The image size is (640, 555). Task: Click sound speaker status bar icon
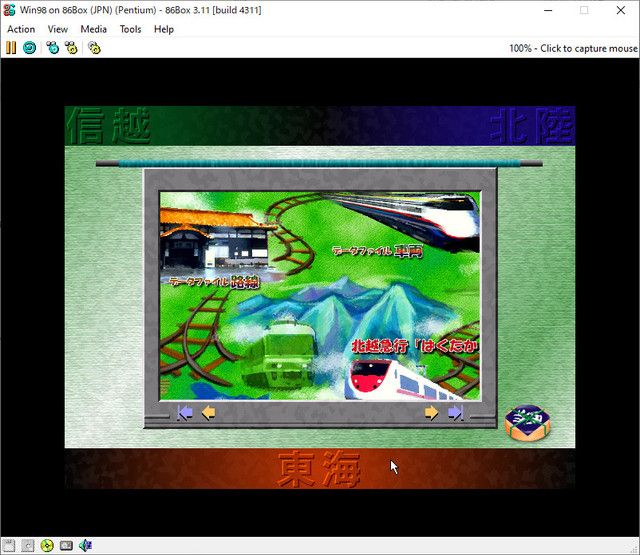[x=85, y=545]
